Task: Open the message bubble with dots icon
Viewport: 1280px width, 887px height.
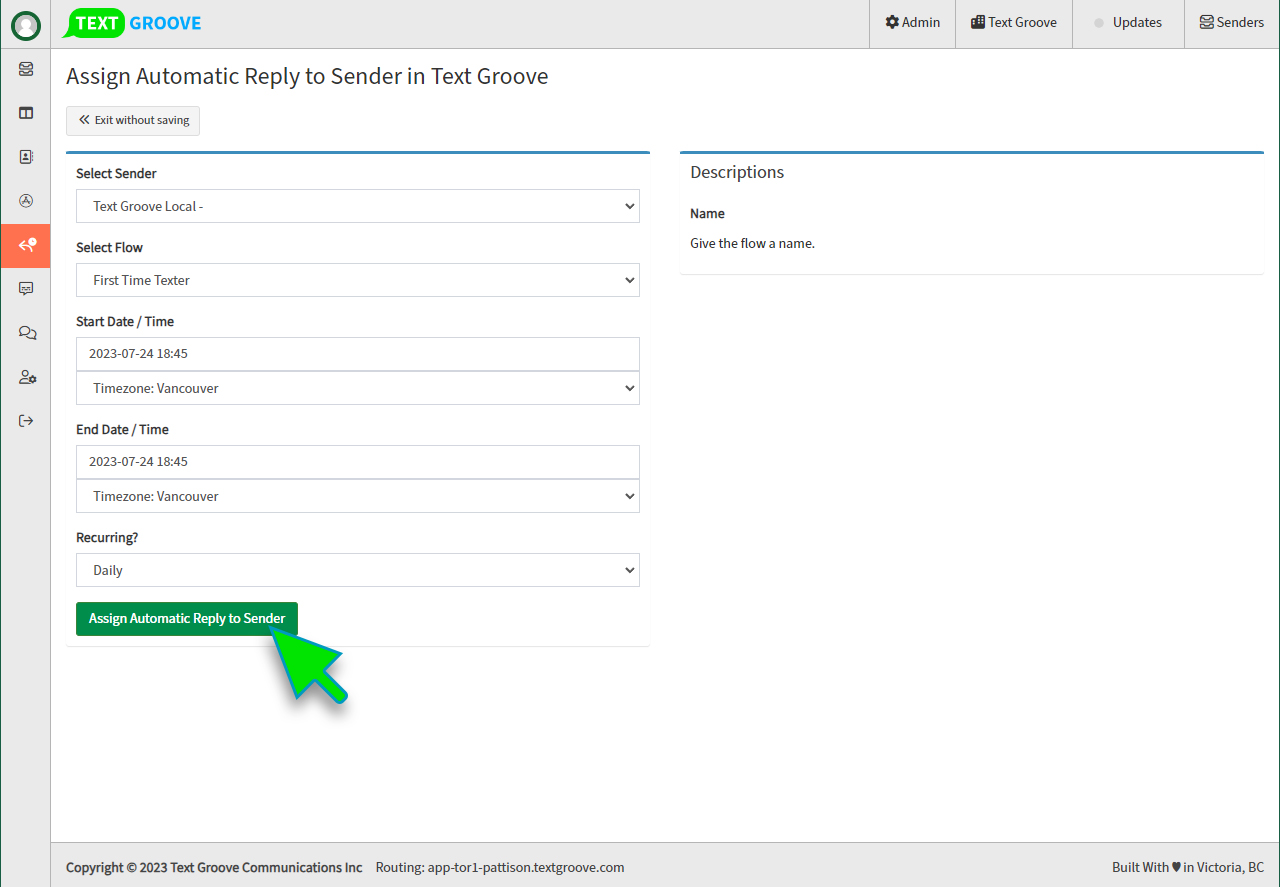Action: 26,289
